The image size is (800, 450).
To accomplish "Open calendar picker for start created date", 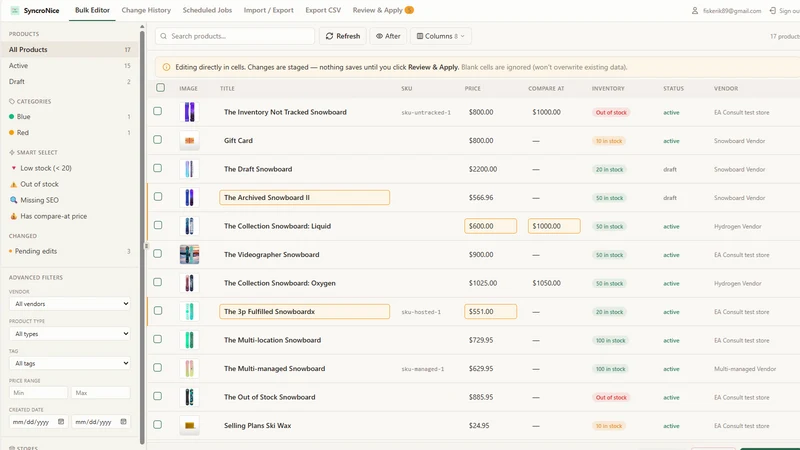I will point(61,422).
